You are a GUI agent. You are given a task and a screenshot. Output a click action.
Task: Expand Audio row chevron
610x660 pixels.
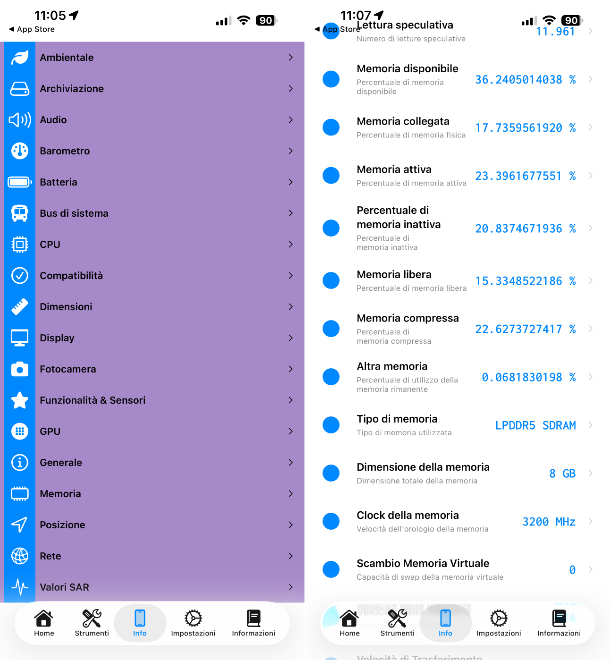(x=290, y=120)
